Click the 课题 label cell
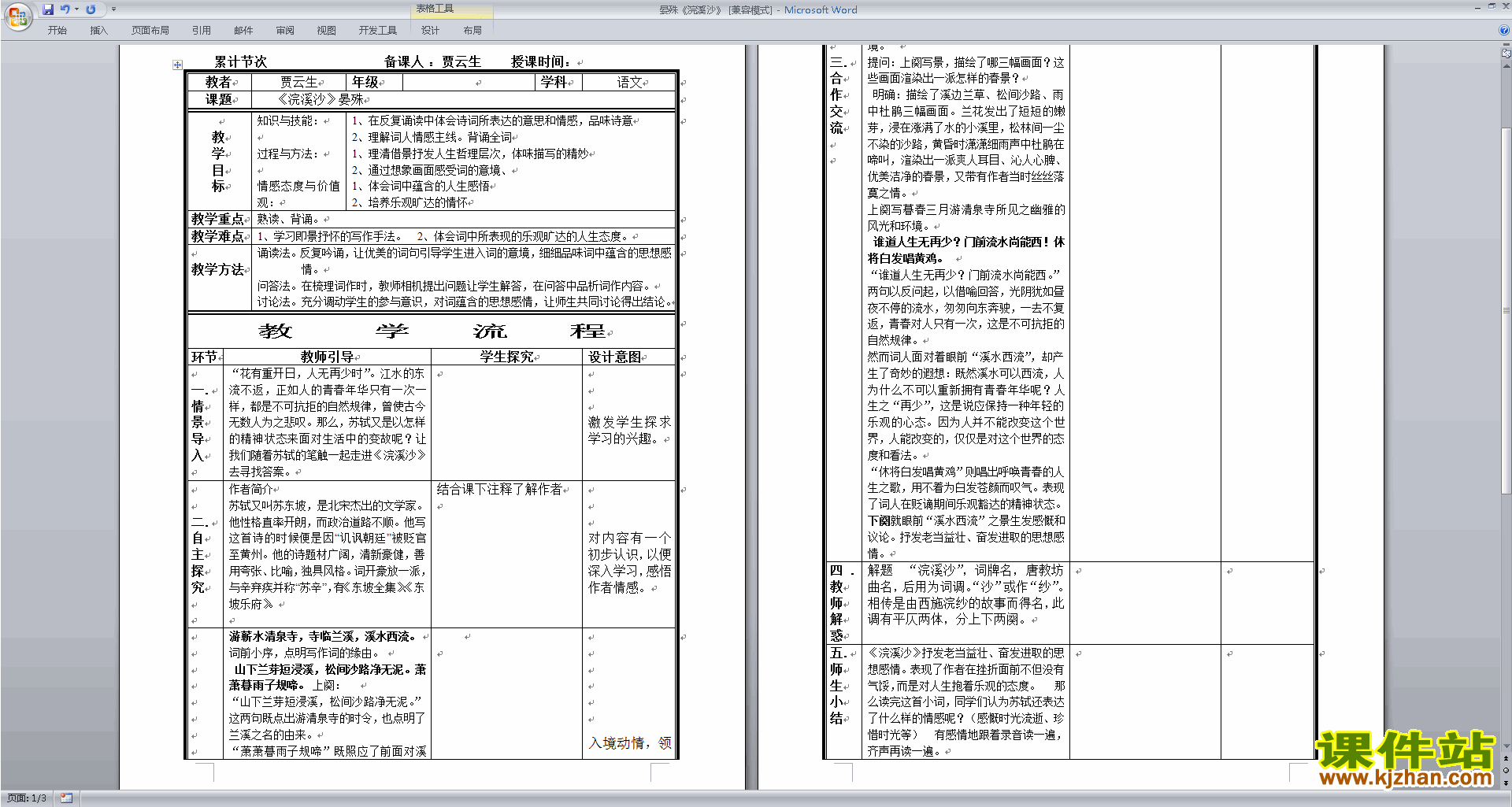The width and height of the screenshot is (1512, 807). tap(219, 99)
